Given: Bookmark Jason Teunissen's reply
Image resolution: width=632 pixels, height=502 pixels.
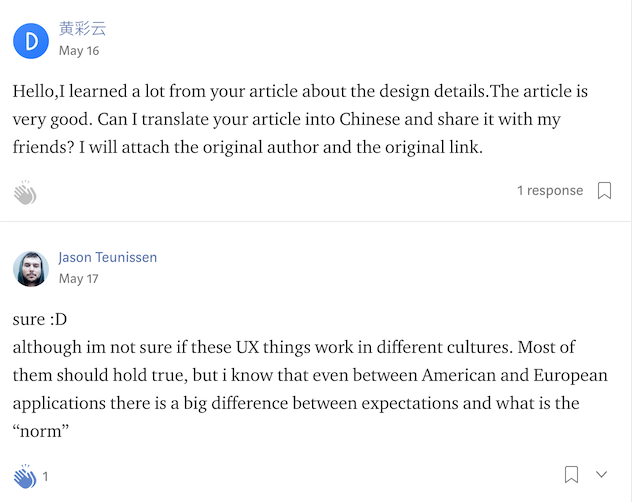Looking at the screenshot, I should point(571,475).
